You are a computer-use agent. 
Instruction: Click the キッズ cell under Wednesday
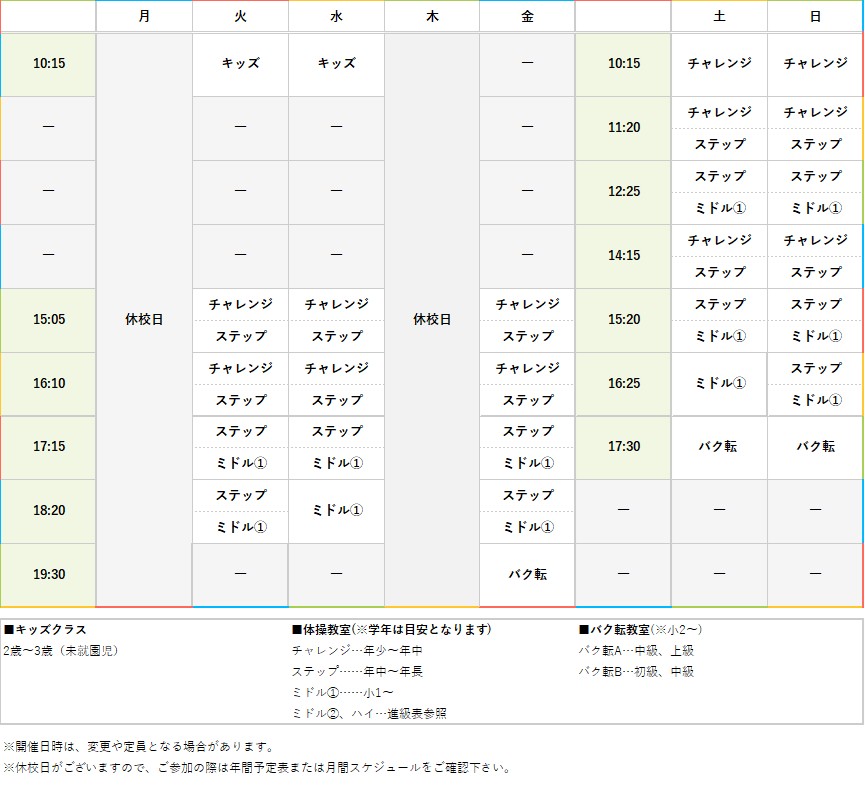(336, 64)
